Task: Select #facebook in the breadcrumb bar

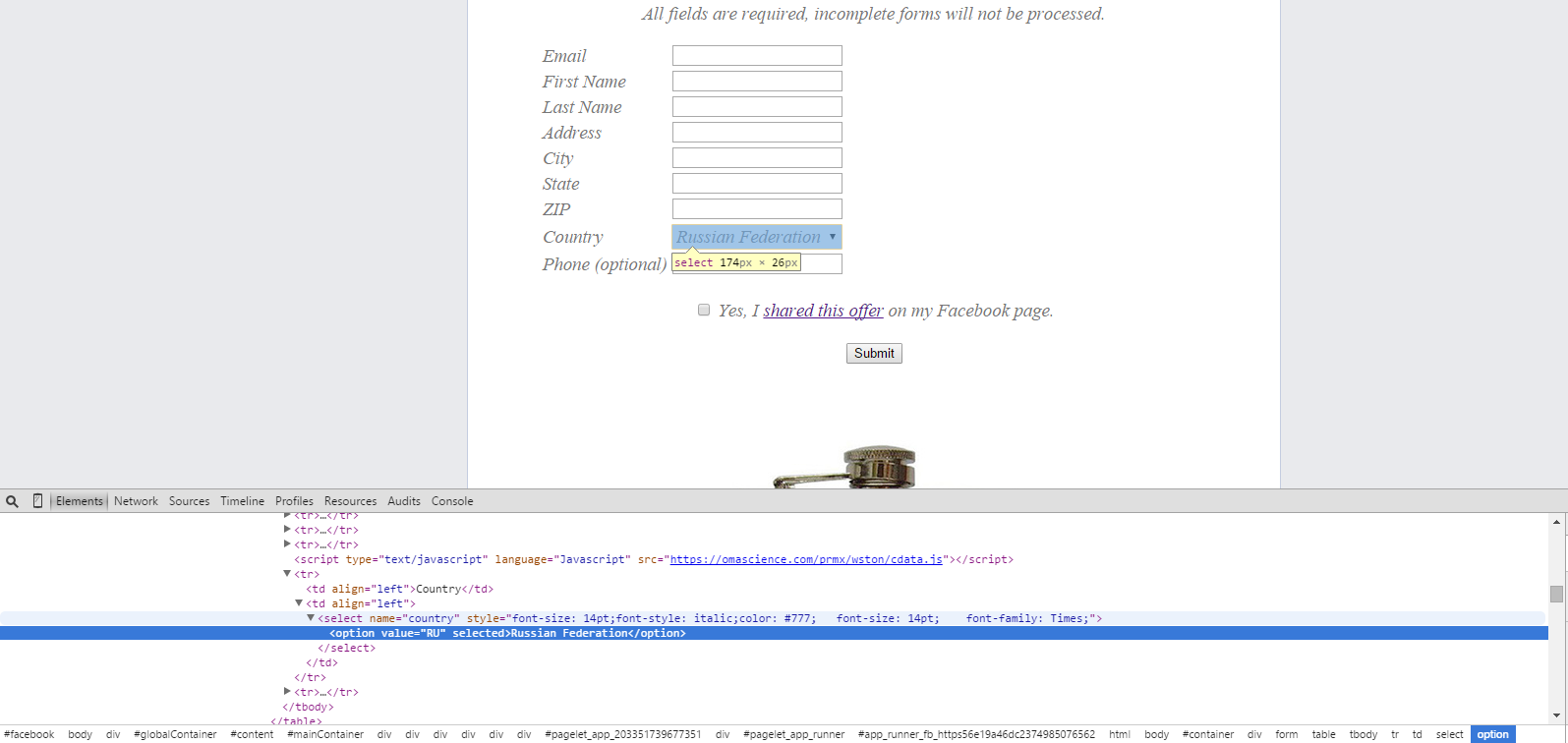Action: (29, 734)
